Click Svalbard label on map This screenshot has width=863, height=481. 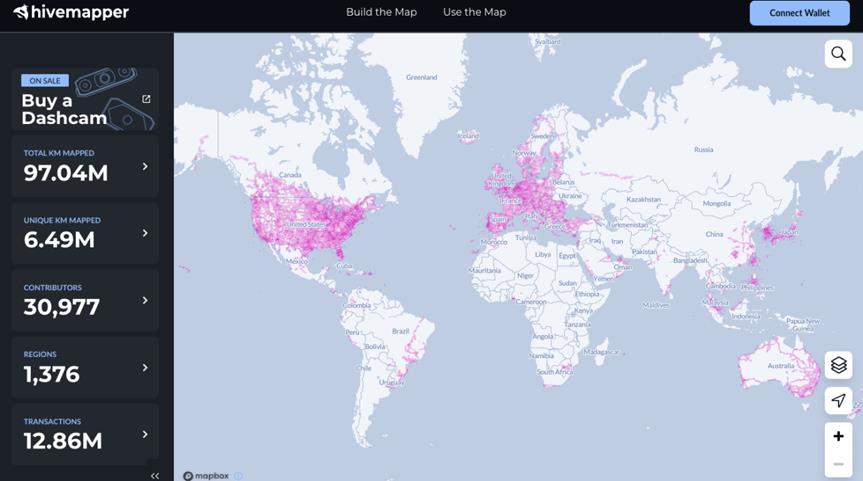coord(548,41)
